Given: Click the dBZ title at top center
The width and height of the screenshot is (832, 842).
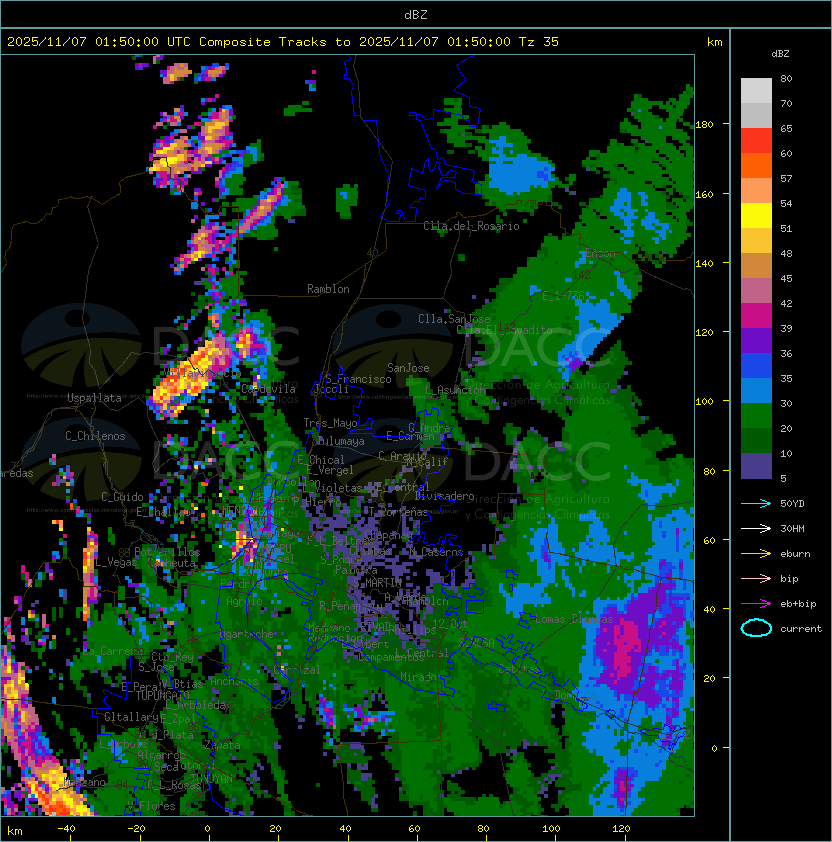Looking at the screenshot, I should (x=416, y=14).
